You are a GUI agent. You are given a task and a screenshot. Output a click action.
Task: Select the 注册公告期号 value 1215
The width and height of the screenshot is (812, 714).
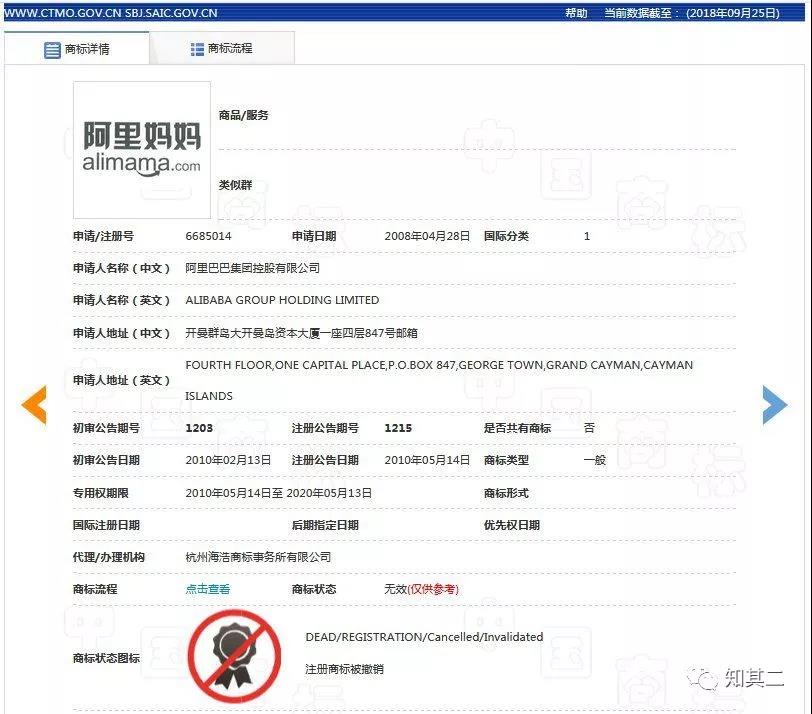pyautogui.click(x=399, y=428)
